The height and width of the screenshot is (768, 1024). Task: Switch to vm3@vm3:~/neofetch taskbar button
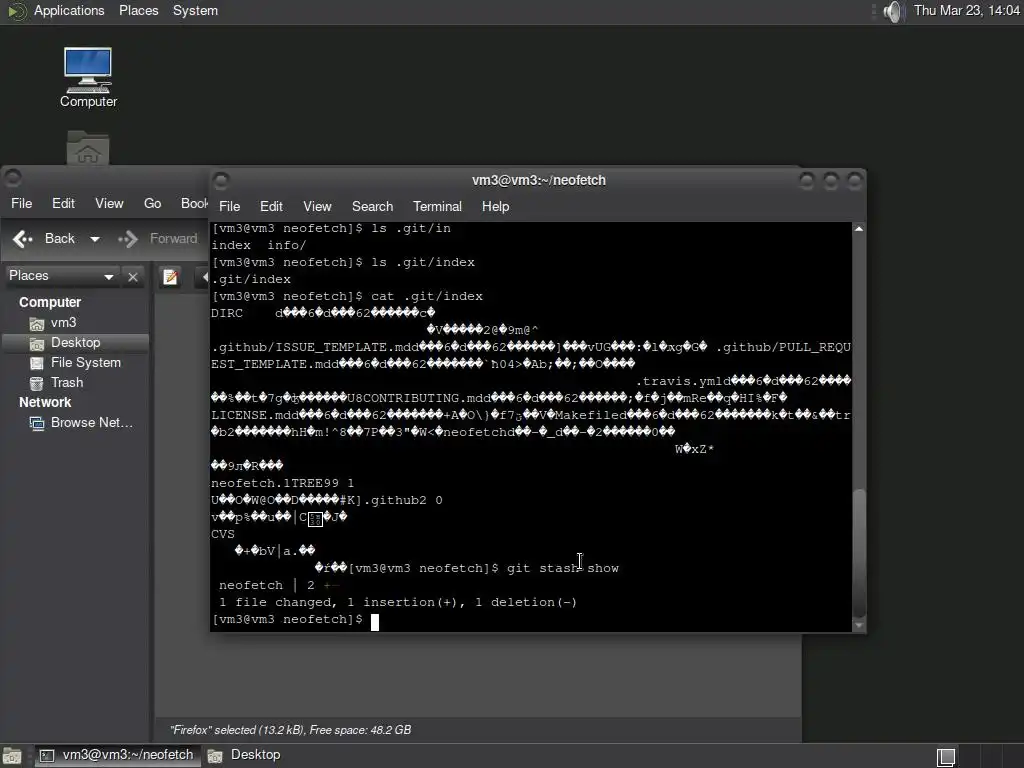click(118, 756)
